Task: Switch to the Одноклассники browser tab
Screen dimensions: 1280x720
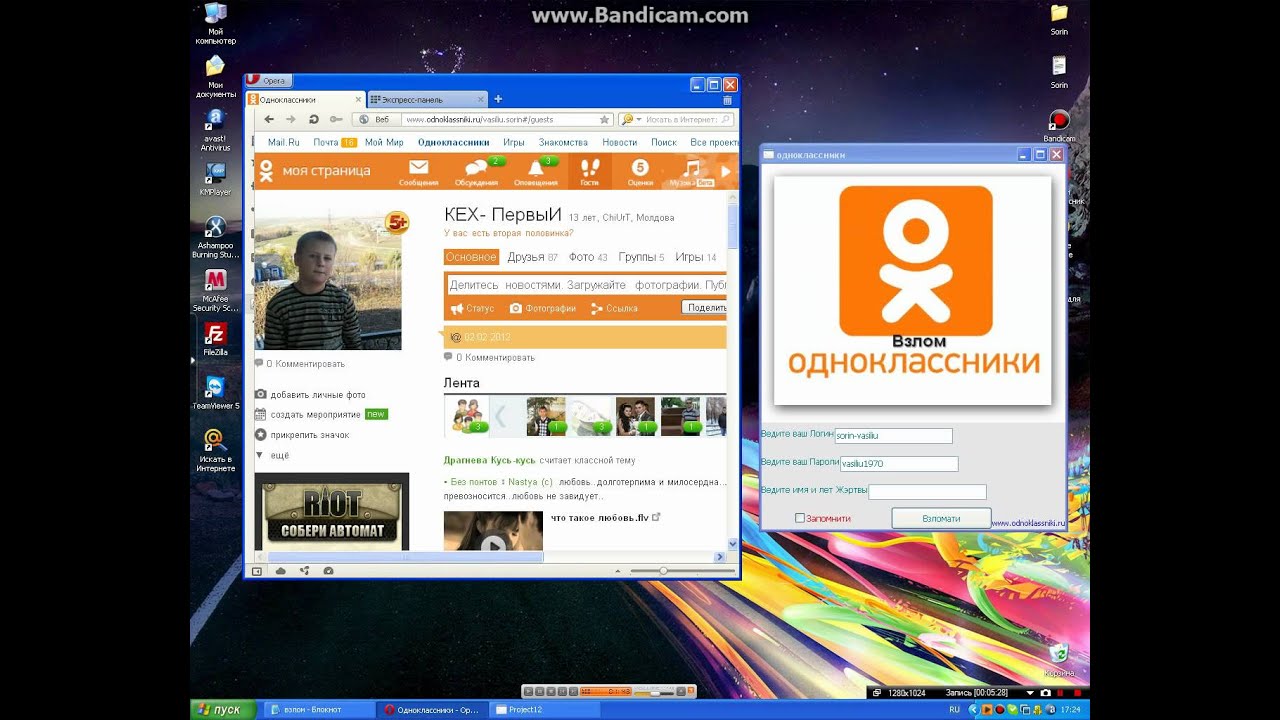Action: point(306,99)
